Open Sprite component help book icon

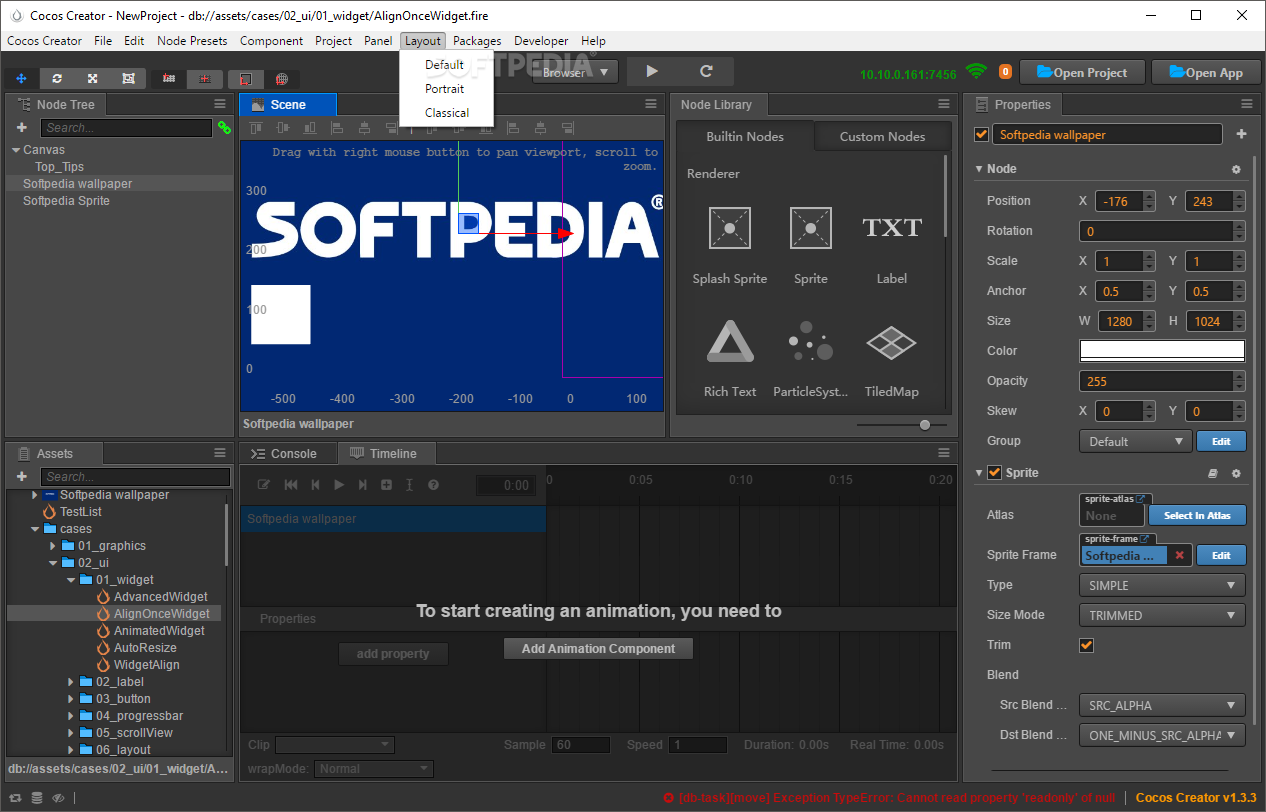pos(1213,474)
